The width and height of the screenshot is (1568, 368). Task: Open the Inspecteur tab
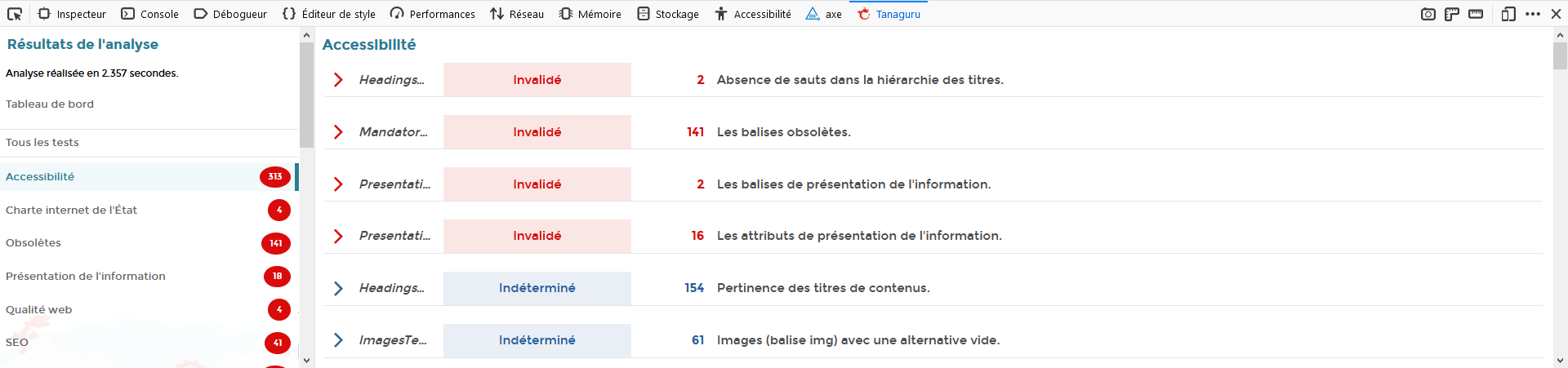click(72, 14)
